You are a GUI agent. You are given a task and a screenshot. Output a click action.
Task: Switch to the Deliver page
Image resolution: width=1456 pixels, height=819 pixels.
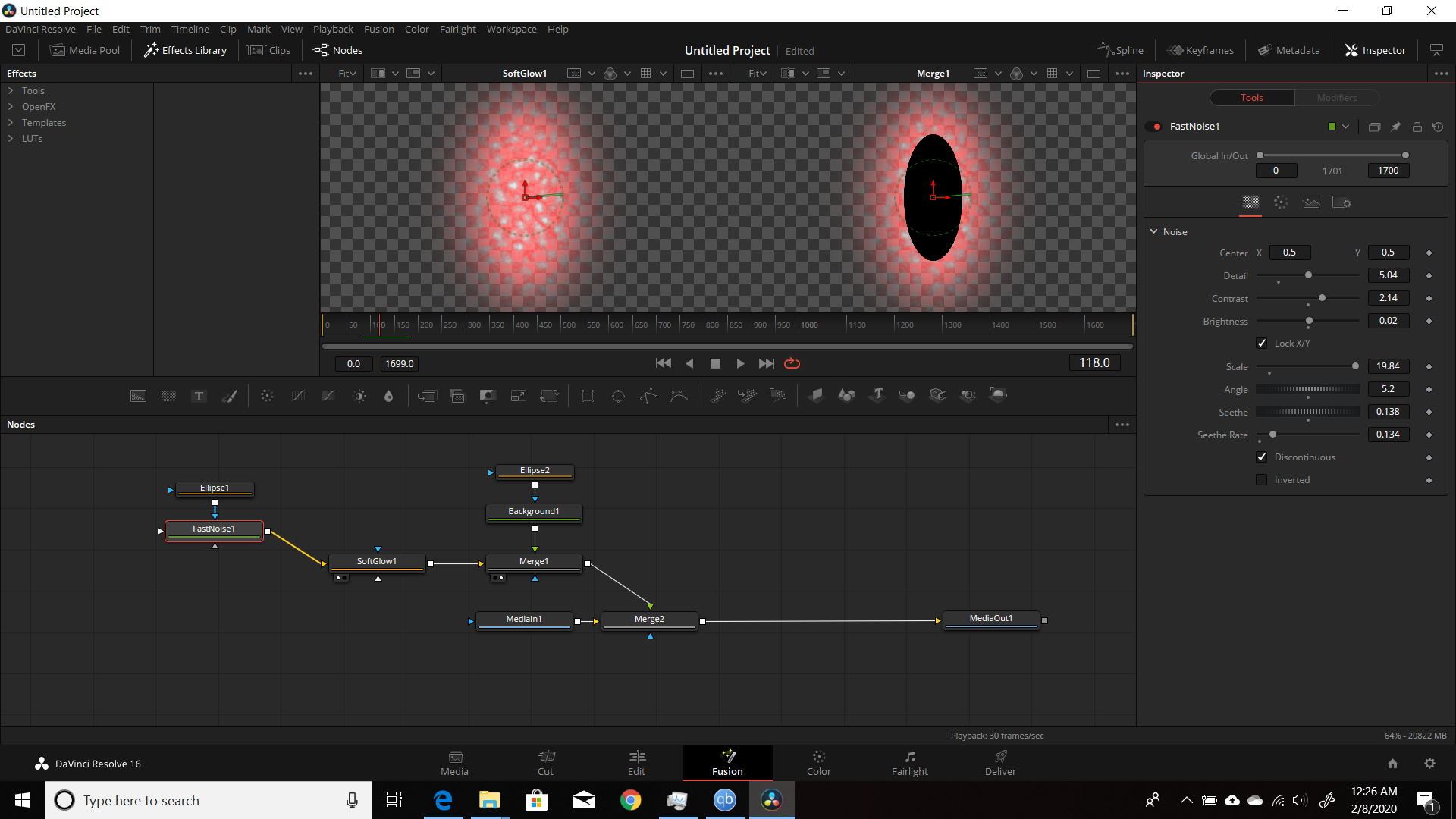[1000, 763]
